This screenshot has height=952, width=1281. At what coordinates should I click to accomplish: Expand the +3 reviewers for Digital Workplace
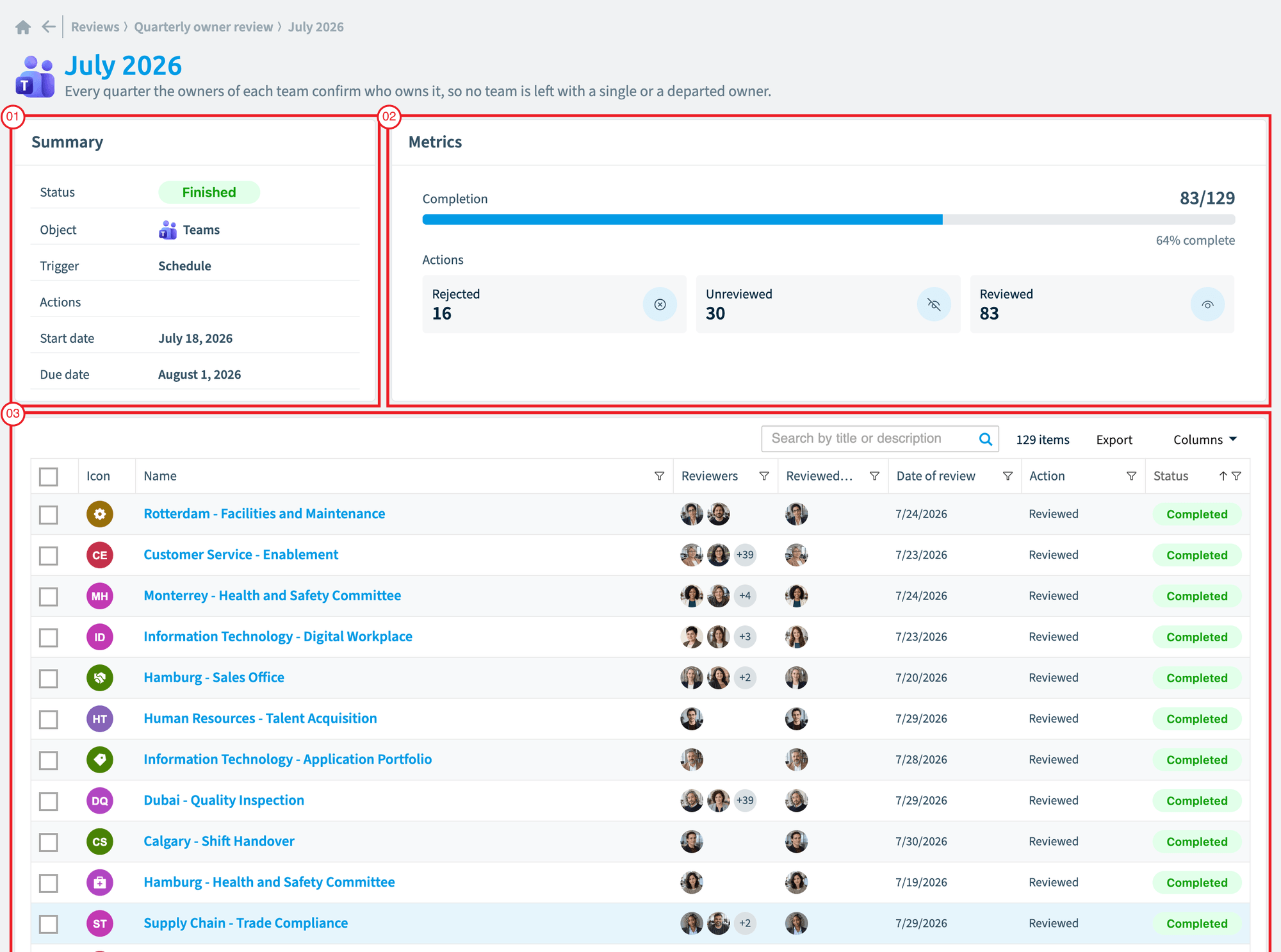pos(745,637)
